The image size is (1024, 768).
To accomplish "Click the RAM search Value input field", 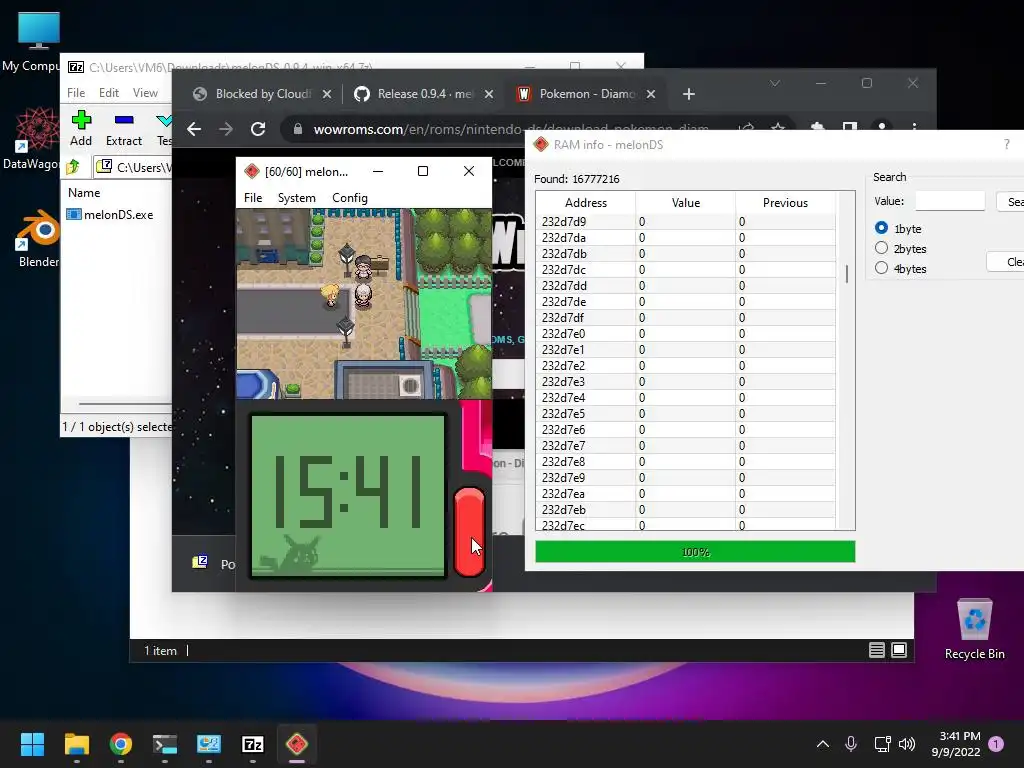I will [950, 201].
